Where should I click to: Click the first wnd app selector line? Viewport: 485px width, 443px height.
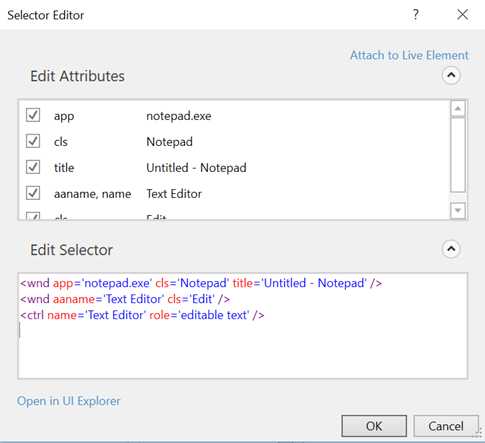click(201, 283)
